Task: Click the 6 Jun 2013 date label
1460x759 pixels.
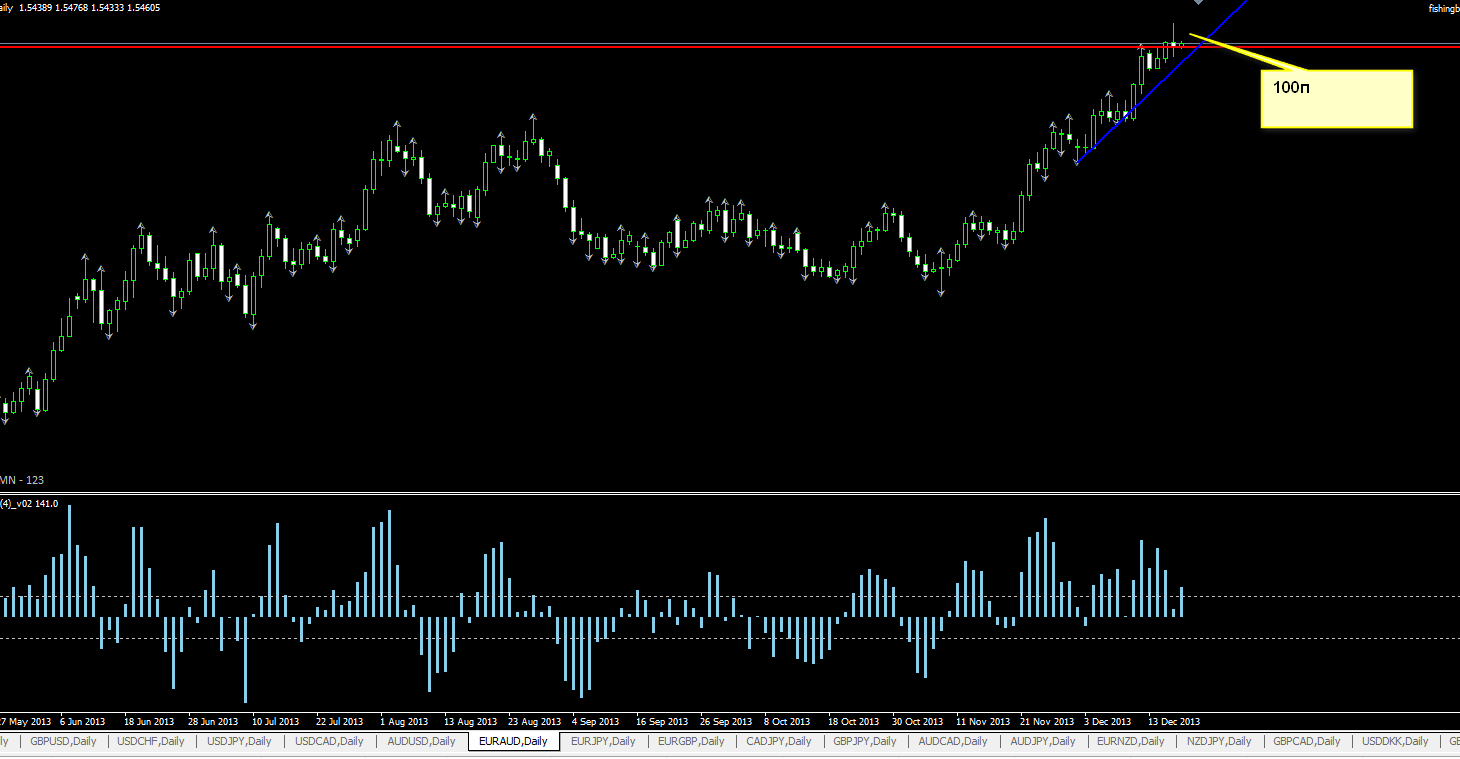Action: (82, 721)
